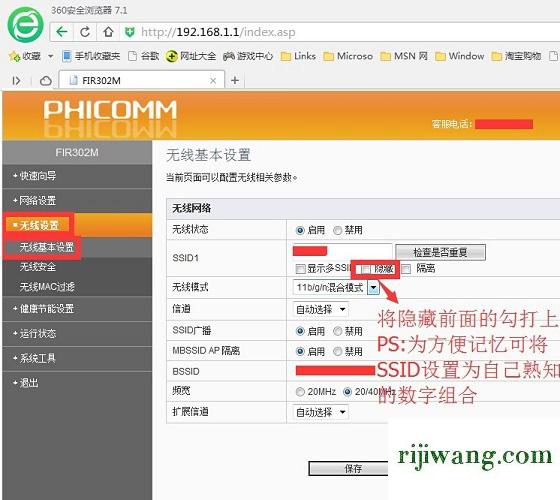Click the FIR302M model header in sidebar

[x=77, y=152]
